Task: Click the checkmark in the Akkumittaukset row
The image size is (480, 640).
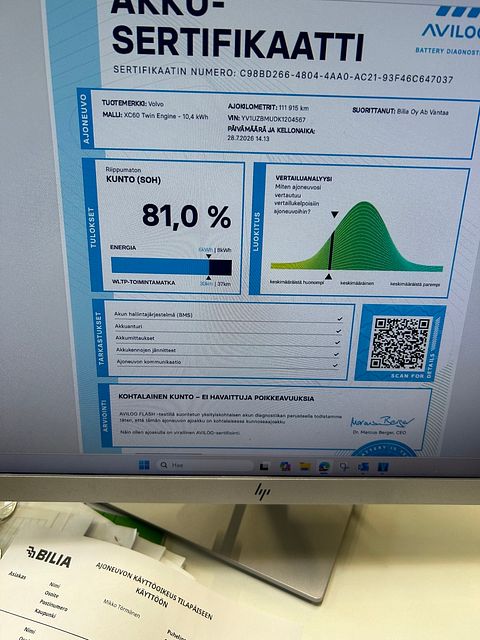Action: 338,342
